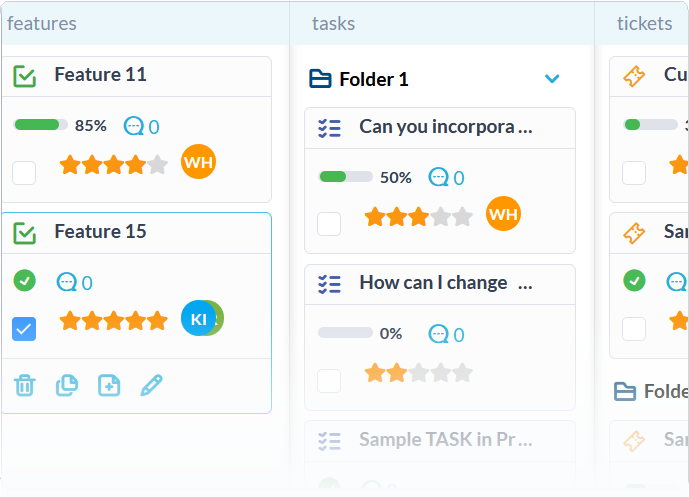Open the "Can you incorpora…" task title
The width and height of the screenshot is (689, 497).
coord(446,127)
